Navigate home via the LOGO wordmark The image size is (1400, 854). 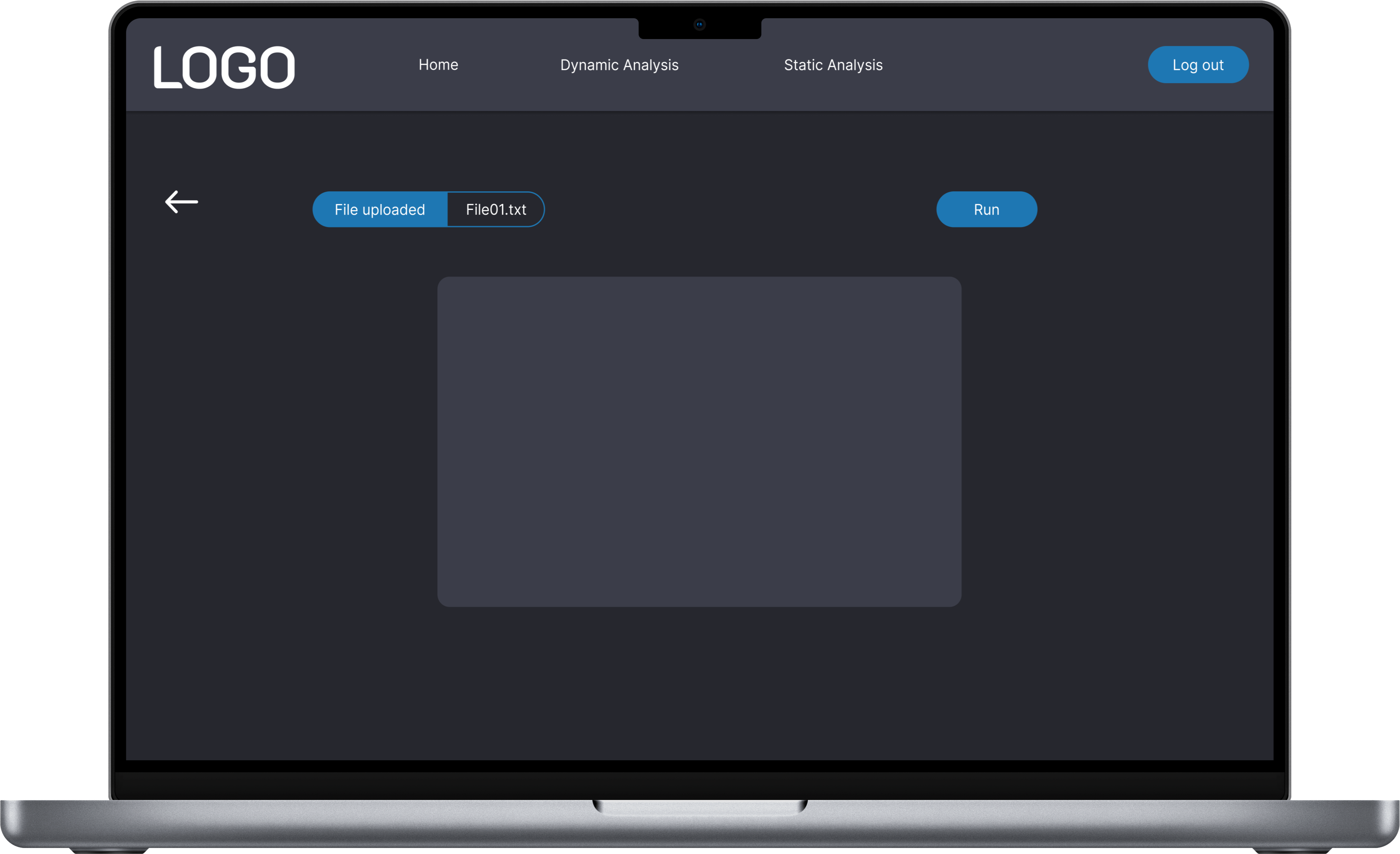tap(225, 68)
